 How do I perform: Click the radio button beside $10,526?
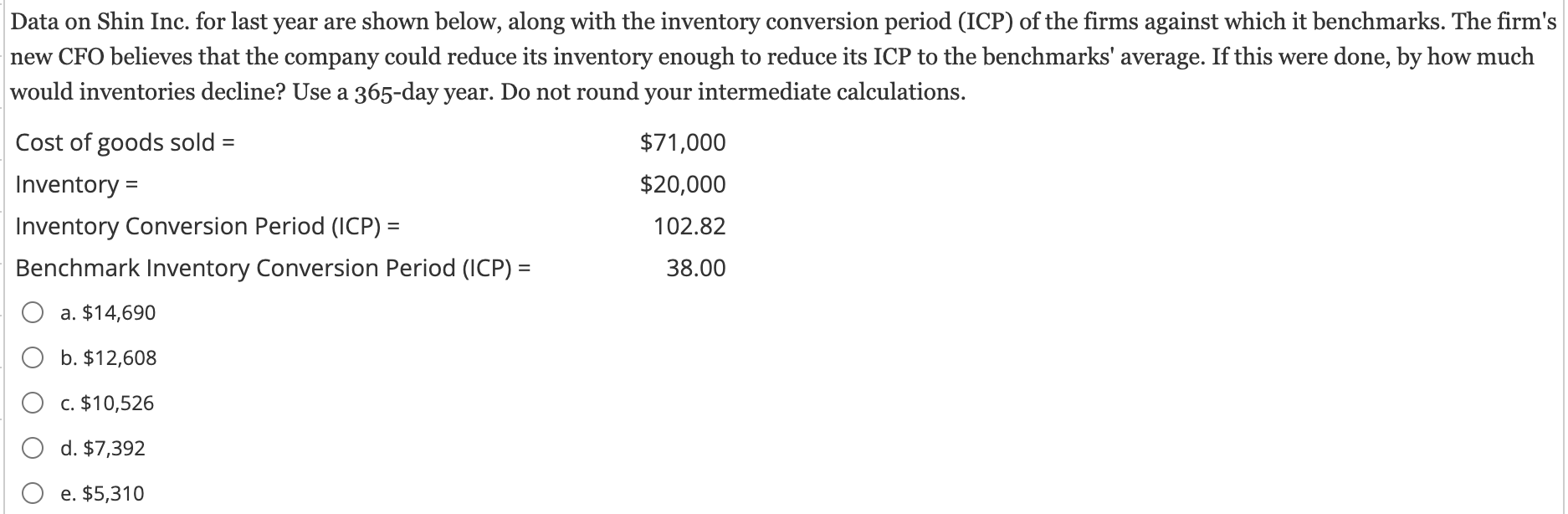[33, 403]
